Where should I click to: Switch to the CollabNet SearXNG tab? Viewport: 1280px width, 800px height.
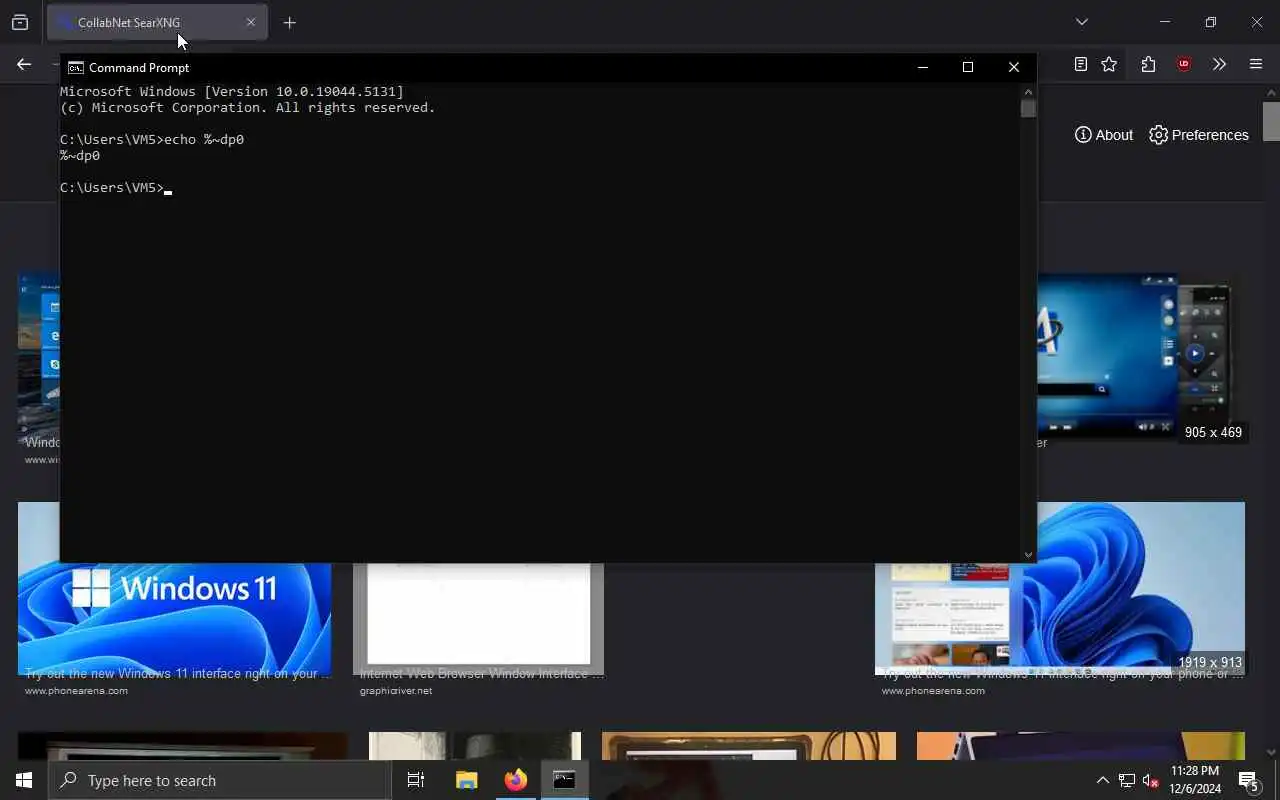click(x=157, y=22)
